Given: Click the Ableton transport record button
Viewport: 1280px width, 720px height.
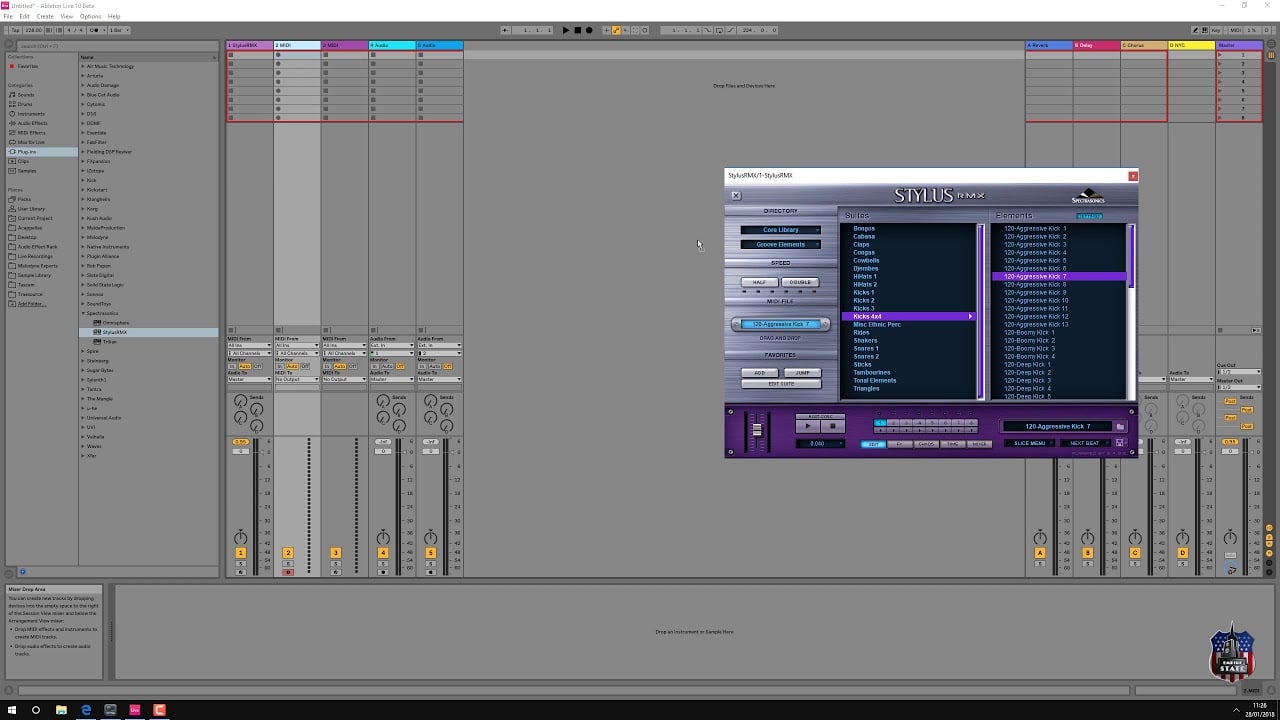Looking at the screenshot, I should [x=588, y=30].
